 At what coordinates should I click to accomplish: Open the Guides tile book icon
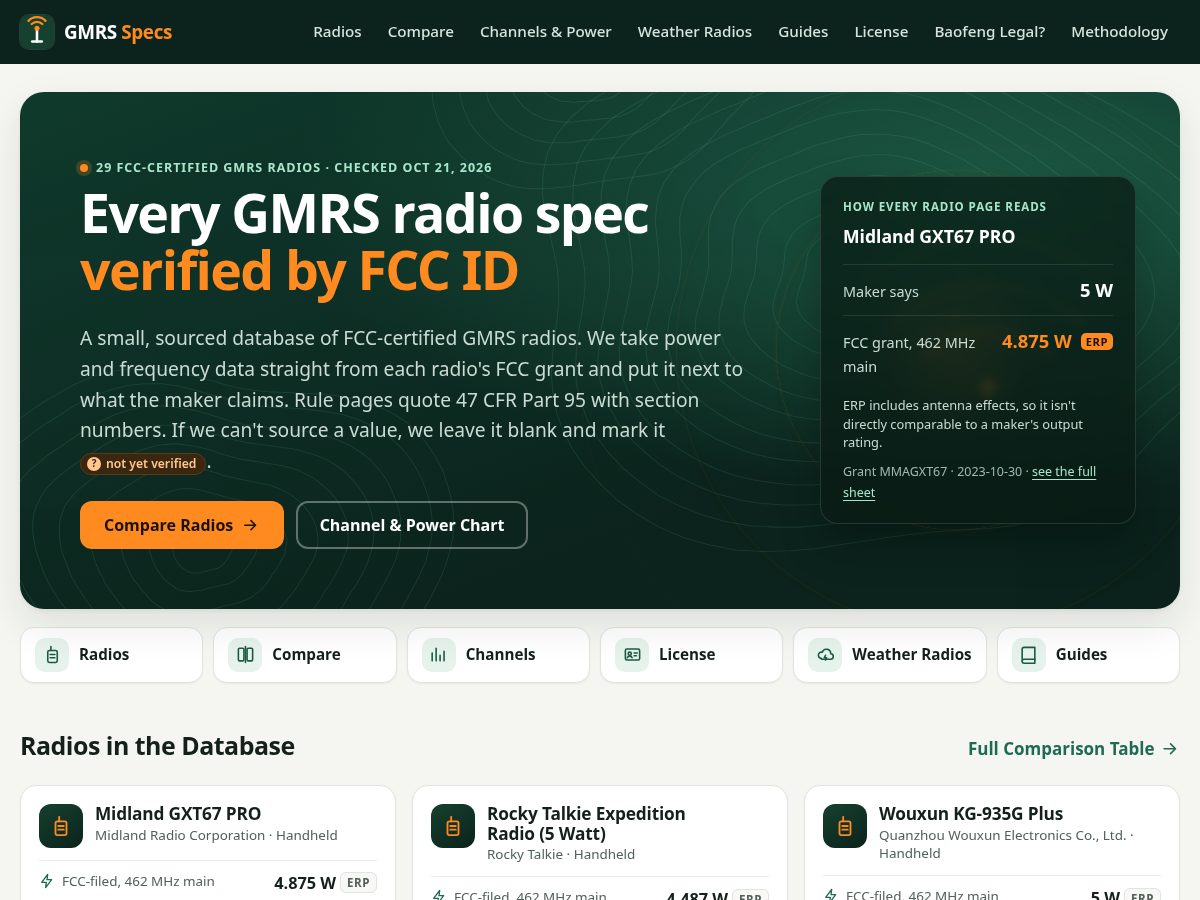coord(1028,655)
